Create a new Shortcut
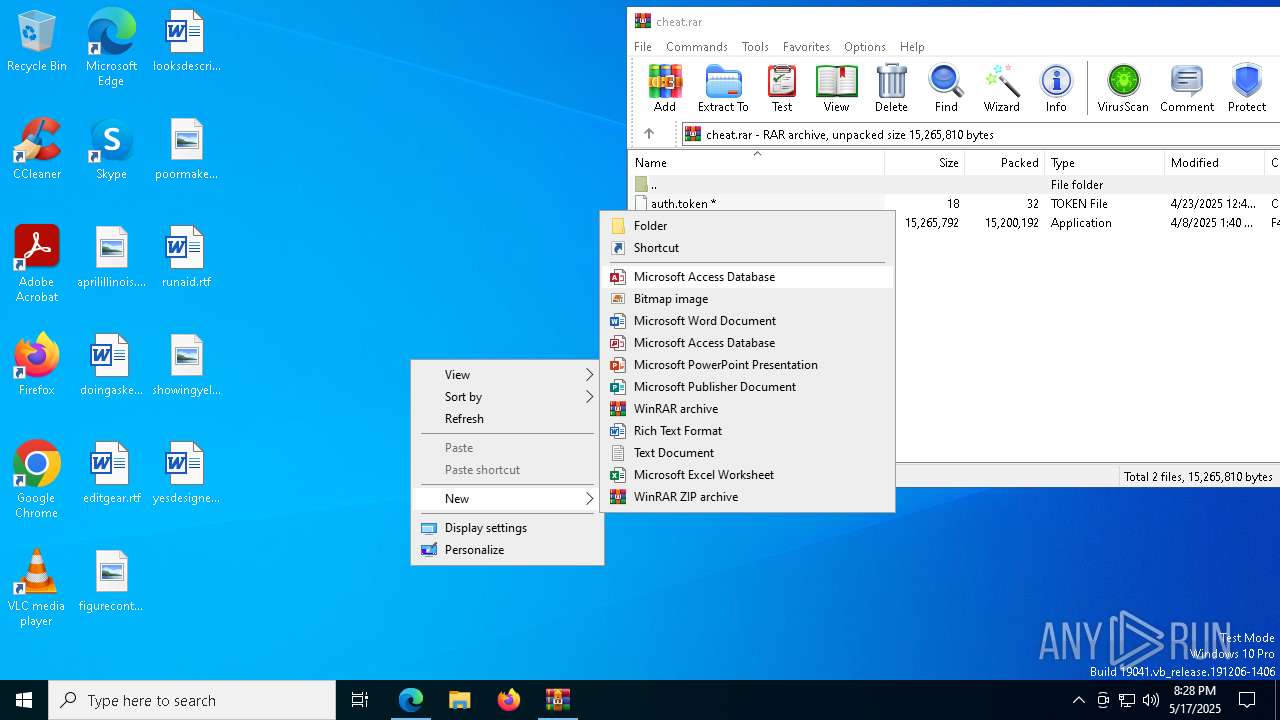1280x720 pixels. coord(747,248)
